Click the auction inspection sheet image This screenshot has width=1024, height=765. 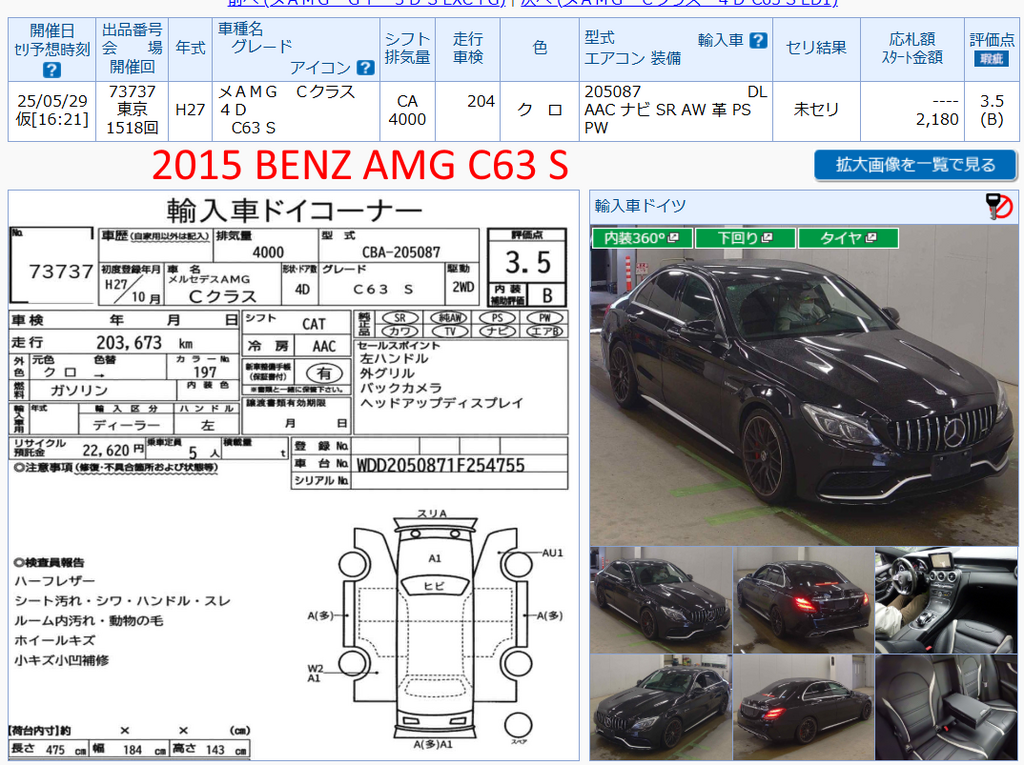coord(293,476)
